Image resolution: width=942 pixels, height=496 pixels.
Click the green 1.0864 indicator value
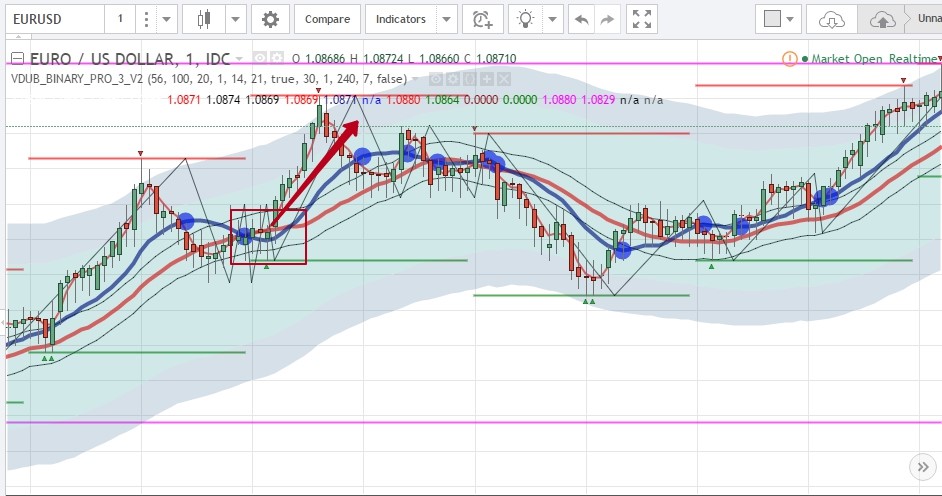coord(442,100)
